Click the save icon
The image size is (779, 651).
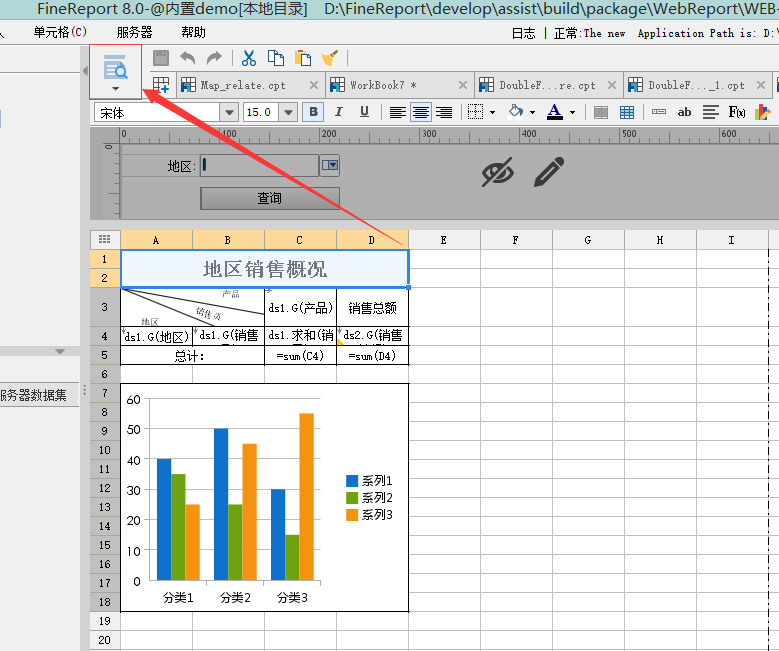(x=161, y=58)
